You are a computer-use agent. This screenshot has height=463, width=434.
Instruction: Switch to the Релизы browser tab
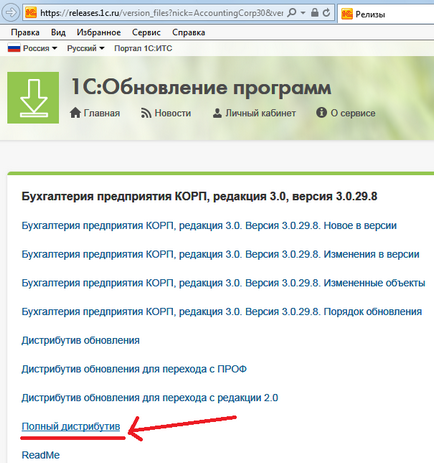tap(387, 14)
